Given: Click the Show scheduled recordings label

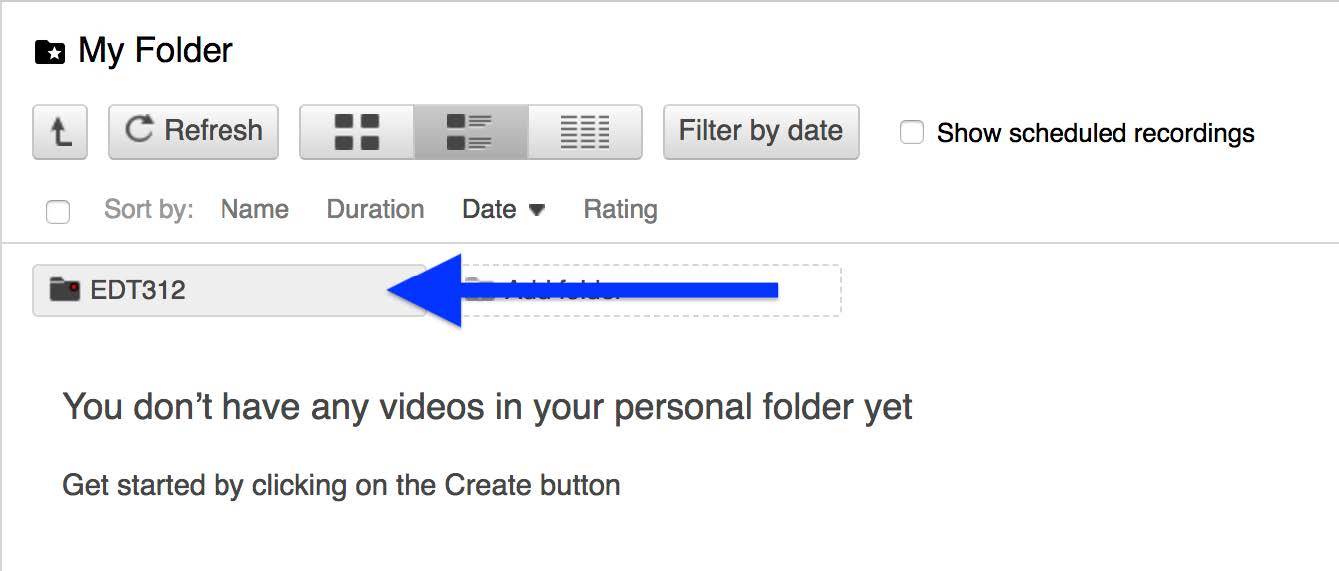Looking at the screenshot, I should pos(1095,133).
